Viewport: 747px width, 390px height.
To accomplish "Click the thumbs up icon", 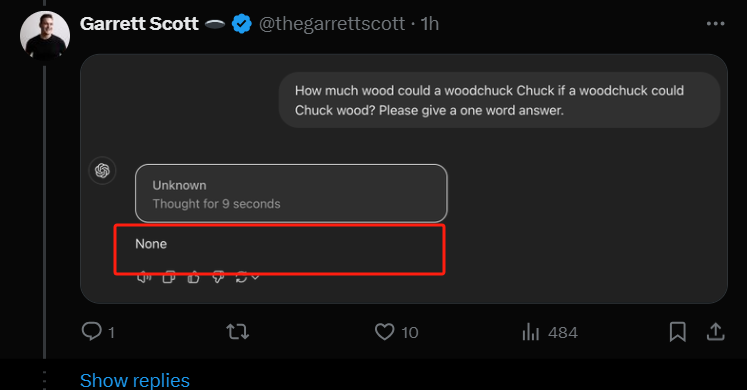I will click(x=193, y=277).
